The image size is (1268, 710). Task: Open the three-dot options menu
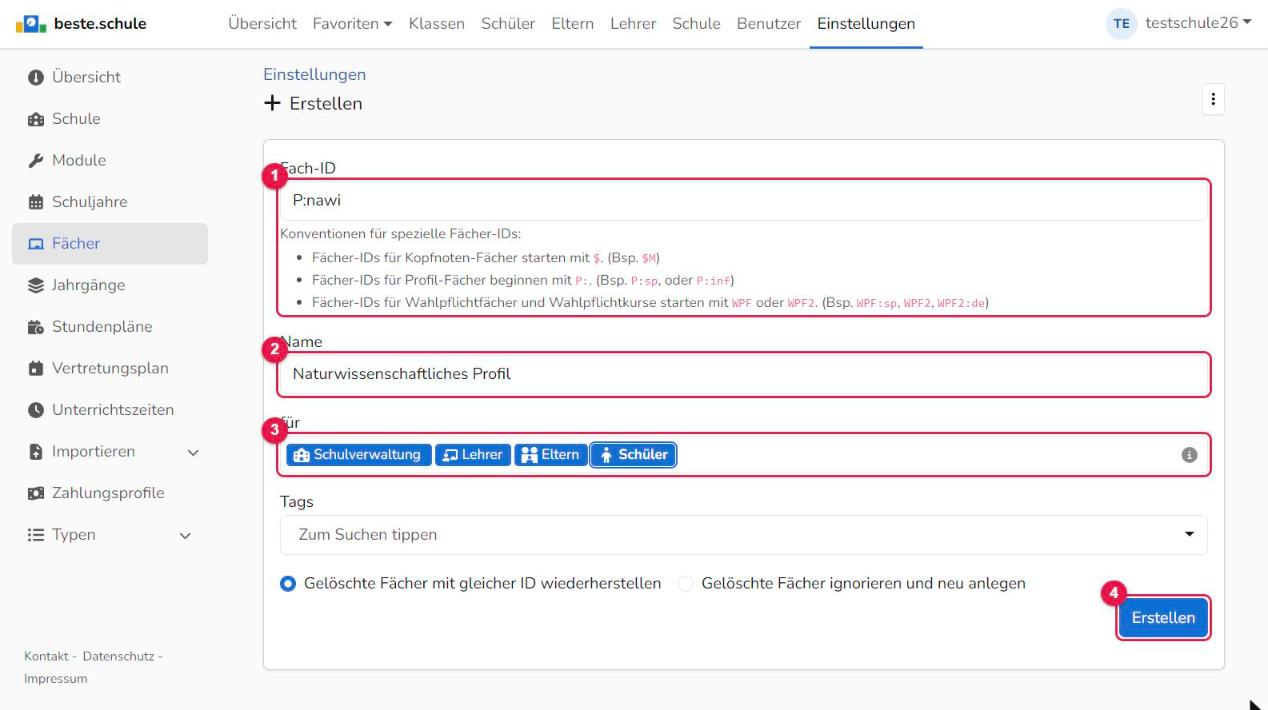pyautogui.click(x=1213, y=99)
